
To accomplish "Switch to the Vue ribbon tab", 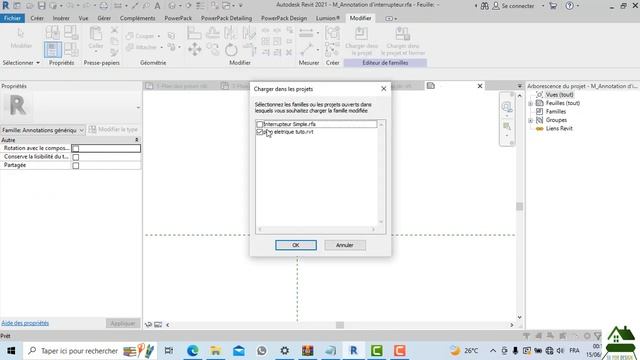I will (x=83, y=18).
